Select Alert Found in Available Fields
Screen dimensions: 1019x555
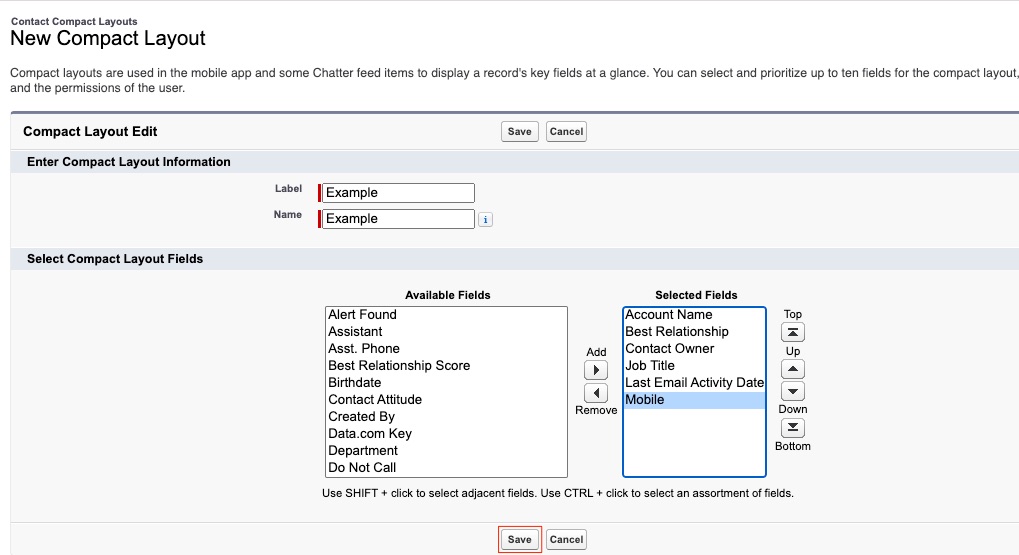pyautogui.click(x=363, y=315)
